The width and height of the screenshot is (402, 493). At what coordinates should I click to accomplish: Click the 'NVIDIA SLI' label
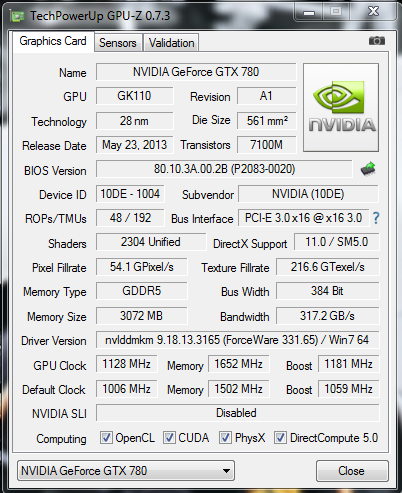coord(59,414)
